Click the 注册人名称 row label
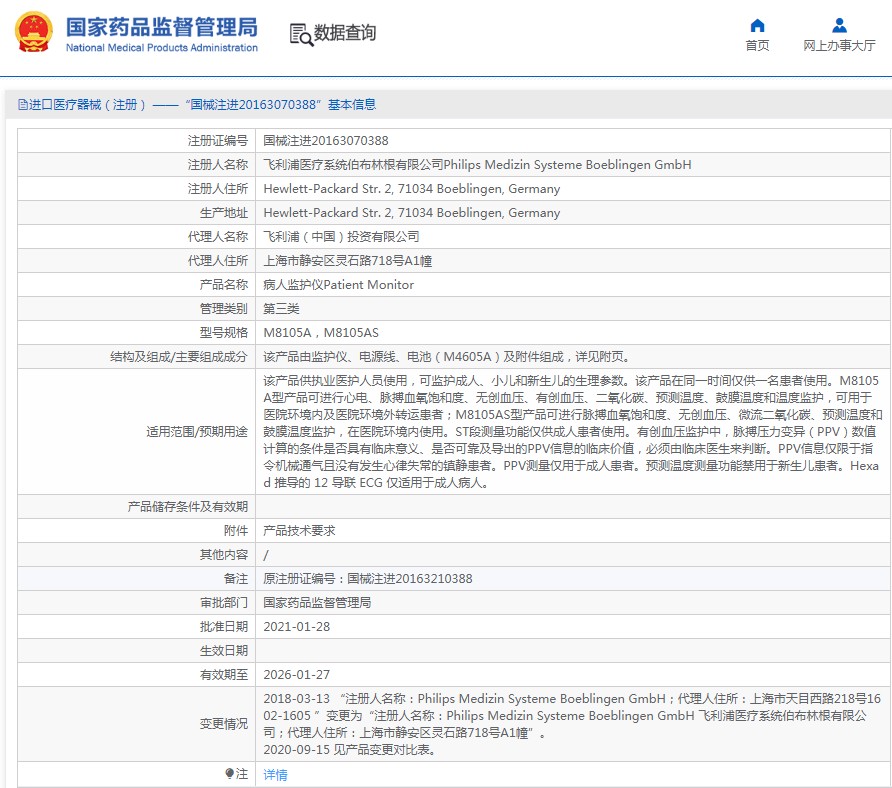The height and width of the screenshot is (788, 892). point(218,164)
